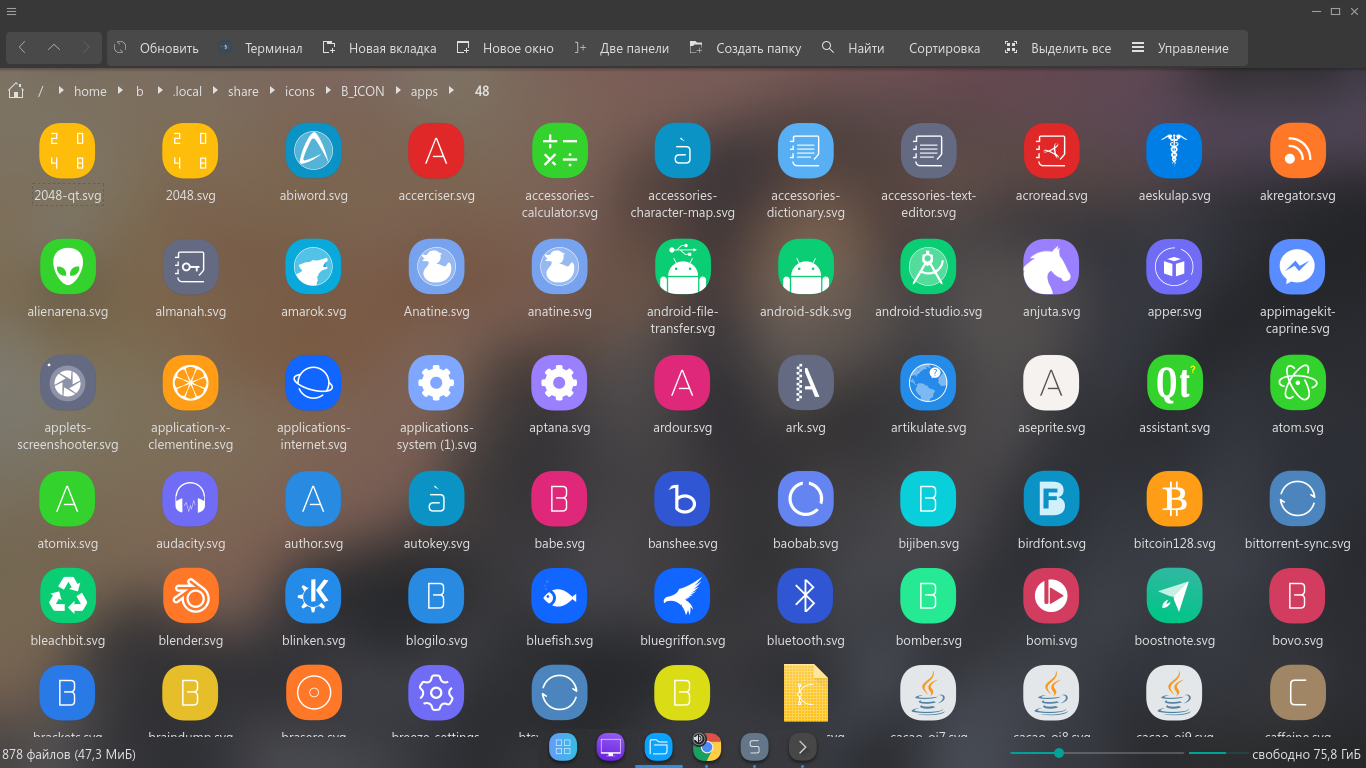
Task: Click the '878 файлов (47,3 МиБ)' status text
Action: click(x=69, y=754)
